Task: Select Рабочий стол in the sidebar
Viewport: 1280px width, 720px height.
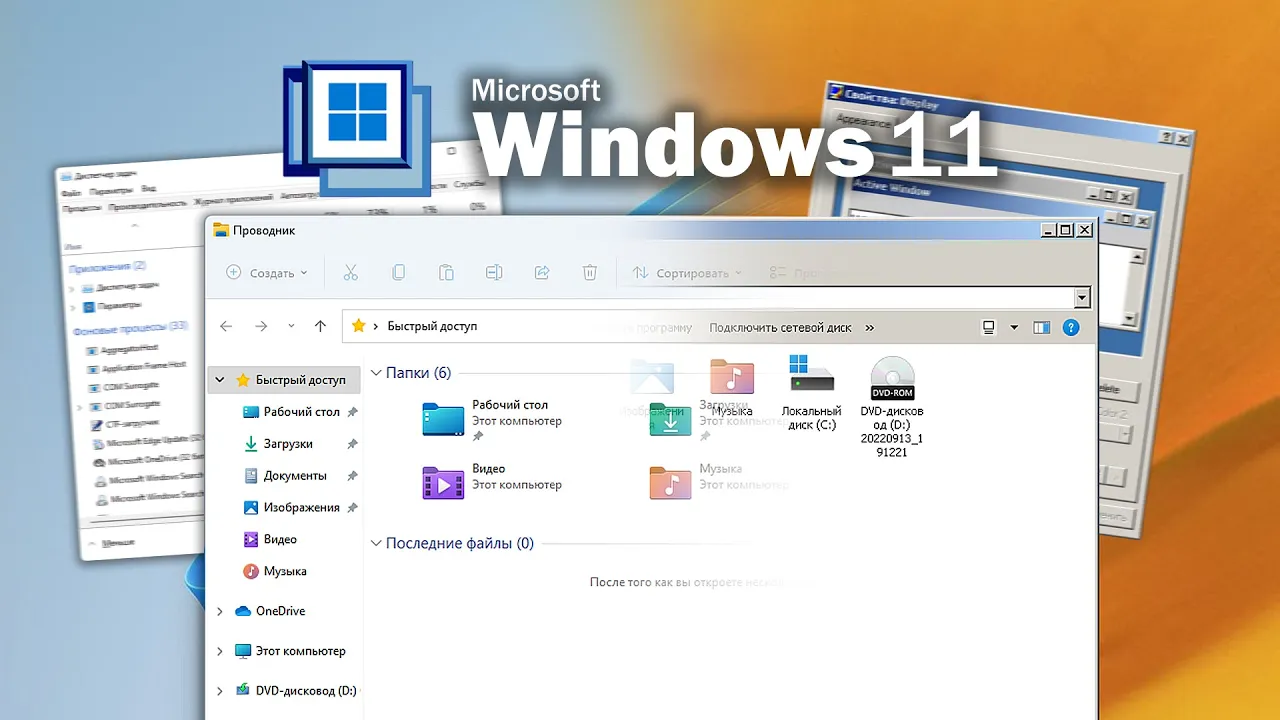Action: tap(301, 412)
